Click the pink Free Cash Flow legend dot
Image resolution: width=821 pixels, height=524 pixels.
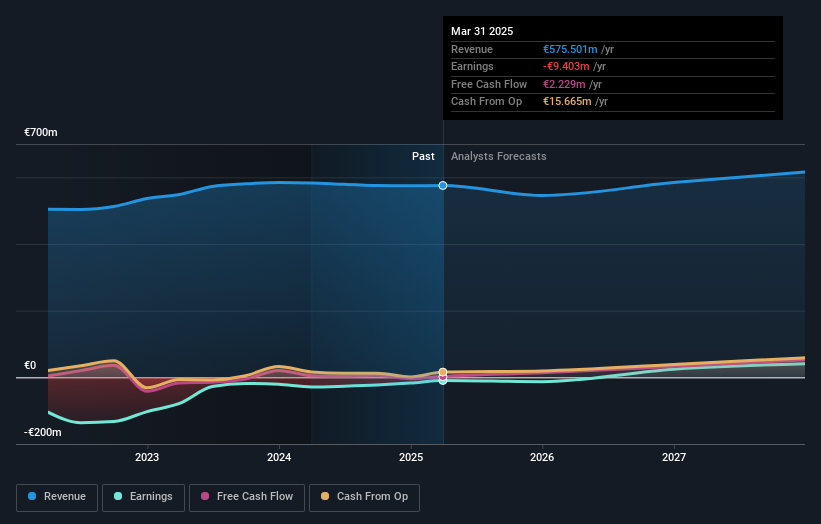pos(205,496)
